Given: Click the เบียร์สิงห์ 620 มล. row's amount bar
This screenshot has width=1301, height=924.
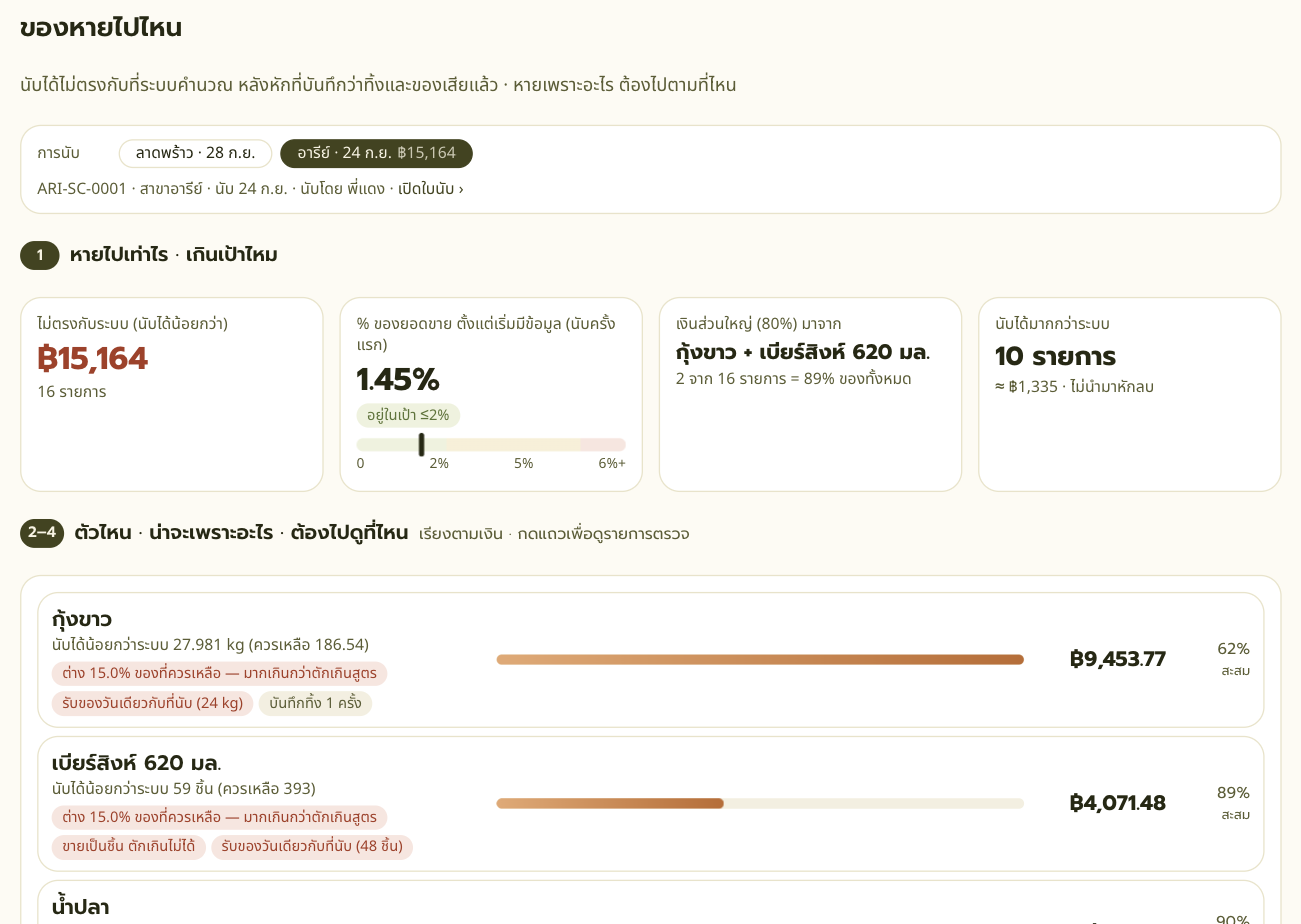Looking at the screenshot, I should (760, 804).
